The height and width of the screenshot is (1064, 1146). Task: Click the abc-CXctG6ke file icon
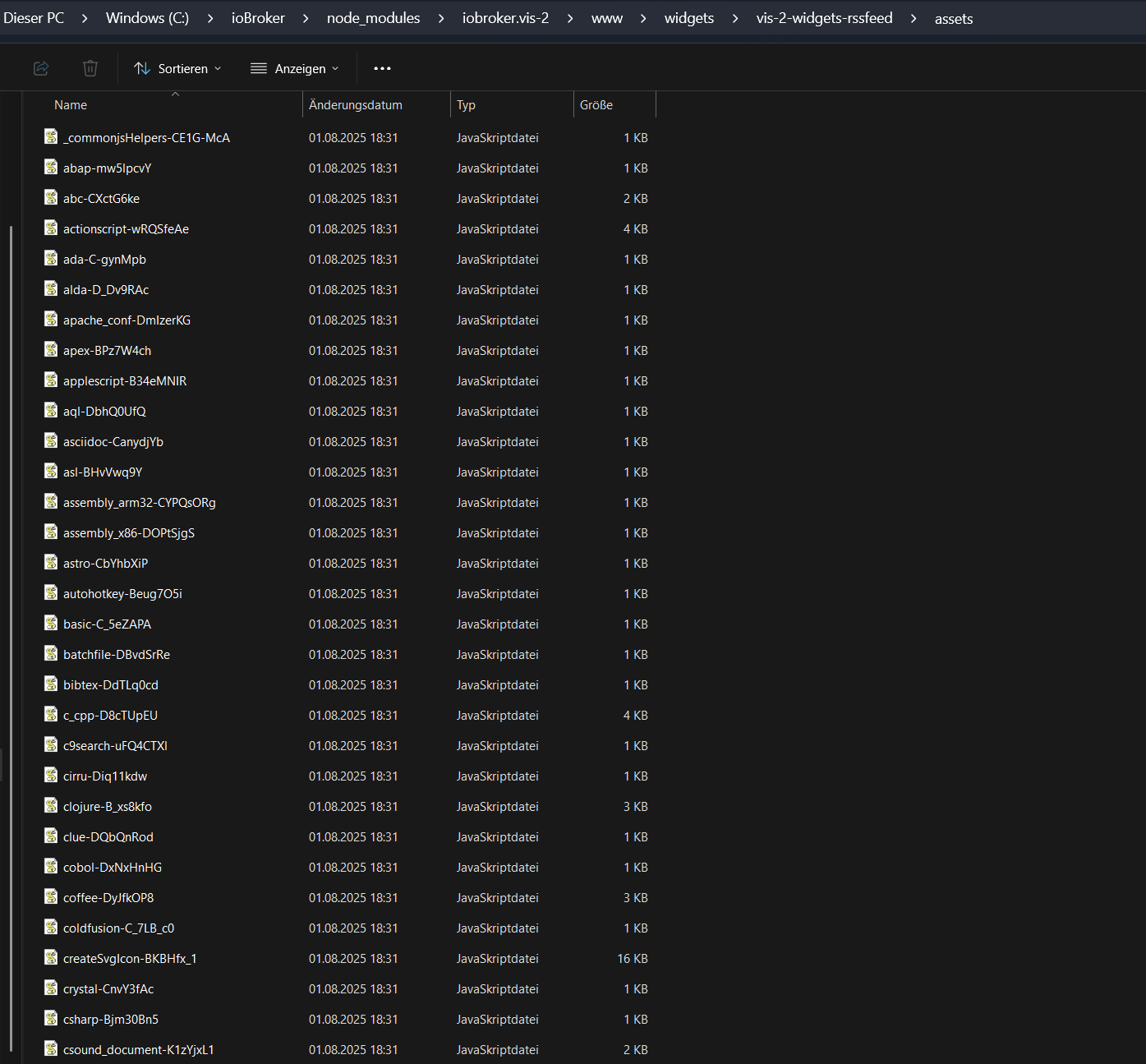point(51,198)
